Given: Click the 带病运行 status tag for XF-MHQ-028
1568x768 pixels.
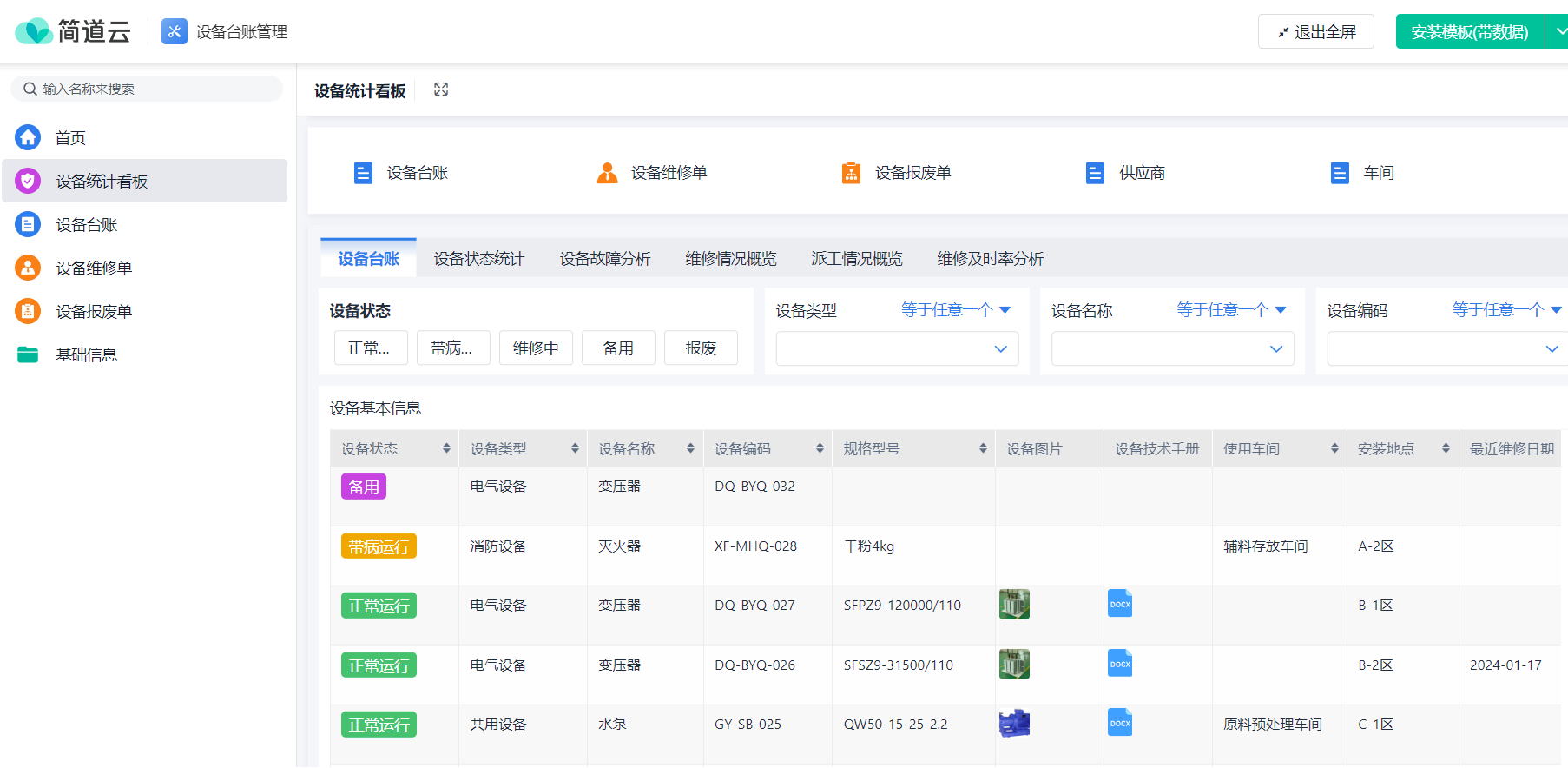Looking at the screenshot, I should [379, 546].
